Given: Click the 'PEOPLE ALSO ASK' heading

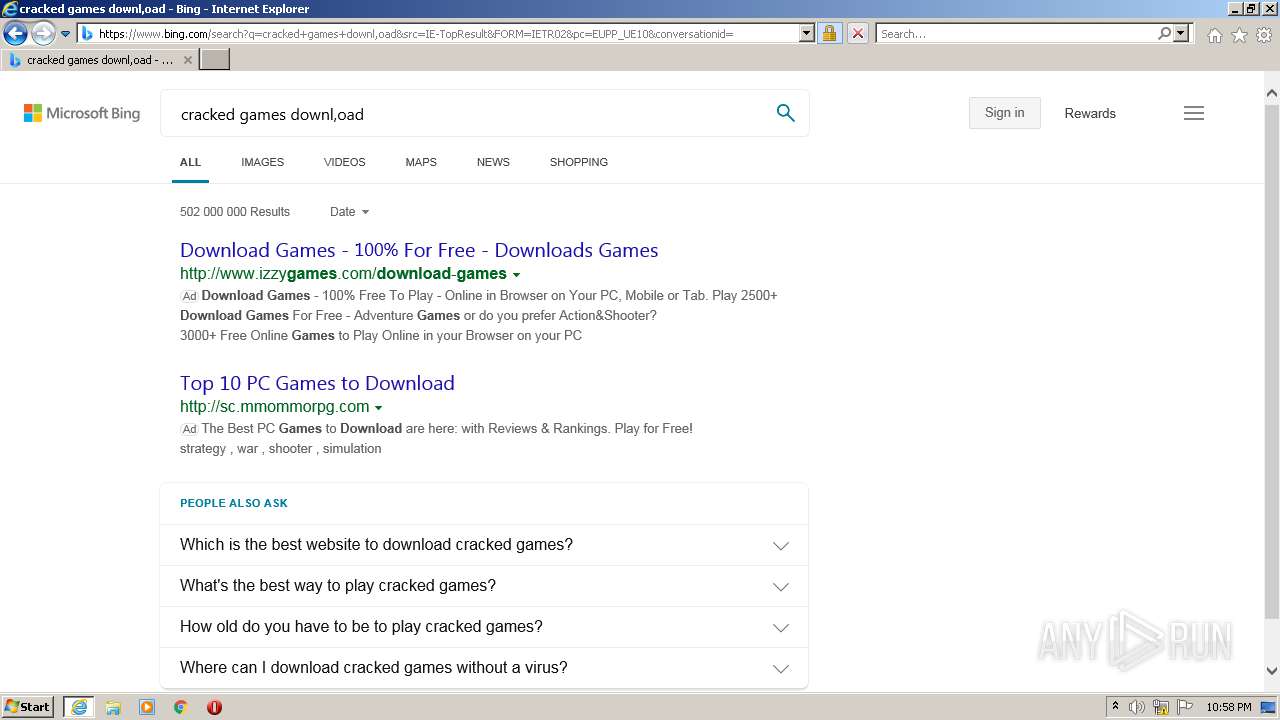Looking at the screenshot, I should 234,503.
